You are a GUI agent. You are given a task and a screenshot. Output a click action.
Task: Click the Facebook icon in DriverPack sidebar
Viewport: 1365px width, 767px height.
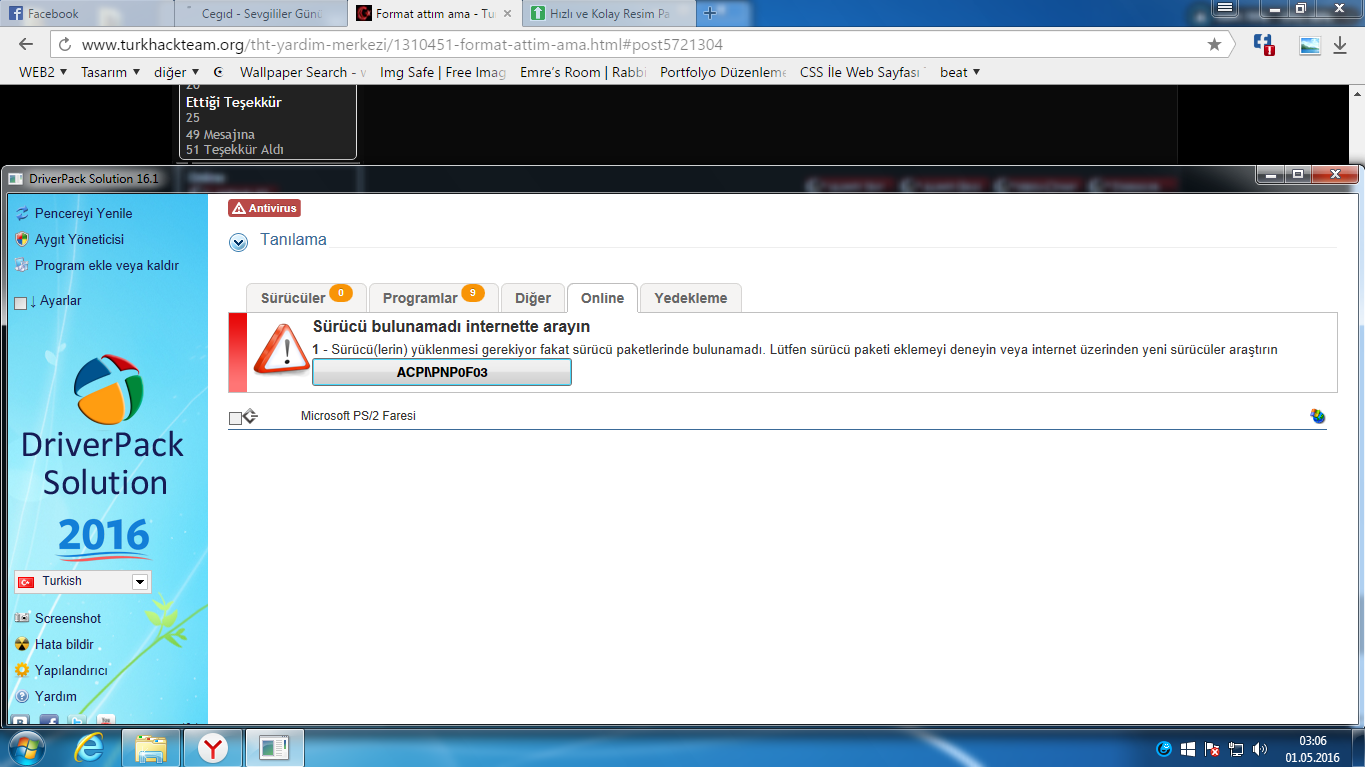tap(48, 720)
